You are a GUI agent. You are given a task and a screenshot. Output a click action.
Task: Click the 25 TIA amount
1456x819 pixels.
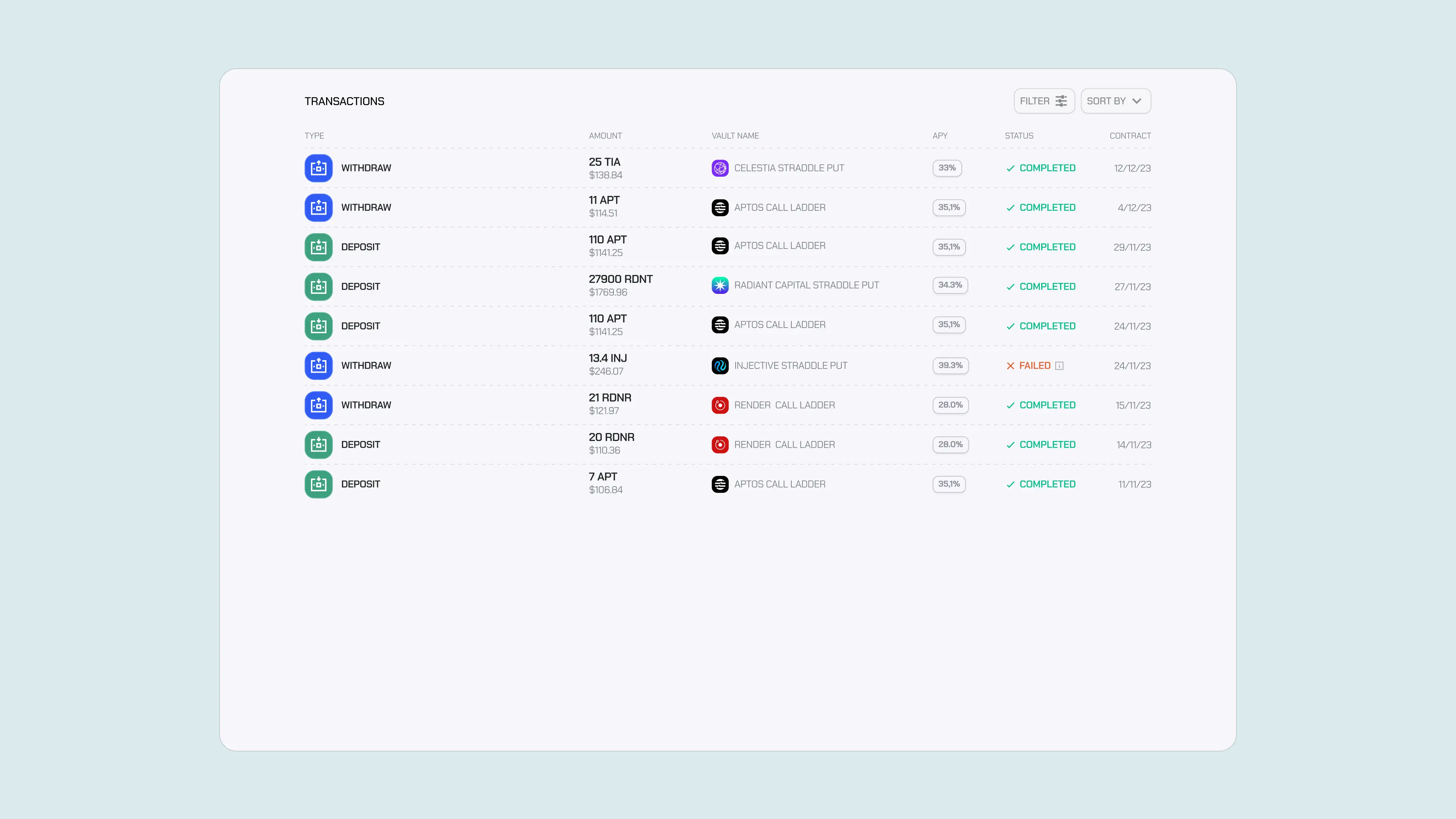coord(605,162)
